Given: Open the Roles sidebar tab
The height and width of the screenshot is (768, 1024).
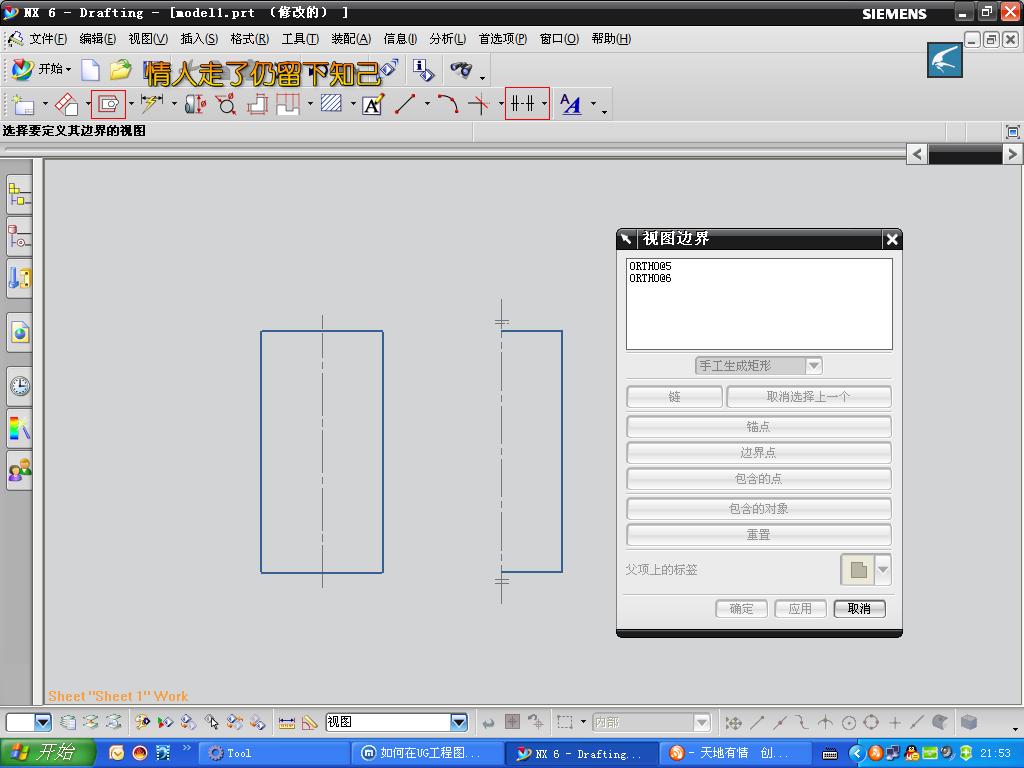Looking at the screenshot, I should [x=20, y=470].
